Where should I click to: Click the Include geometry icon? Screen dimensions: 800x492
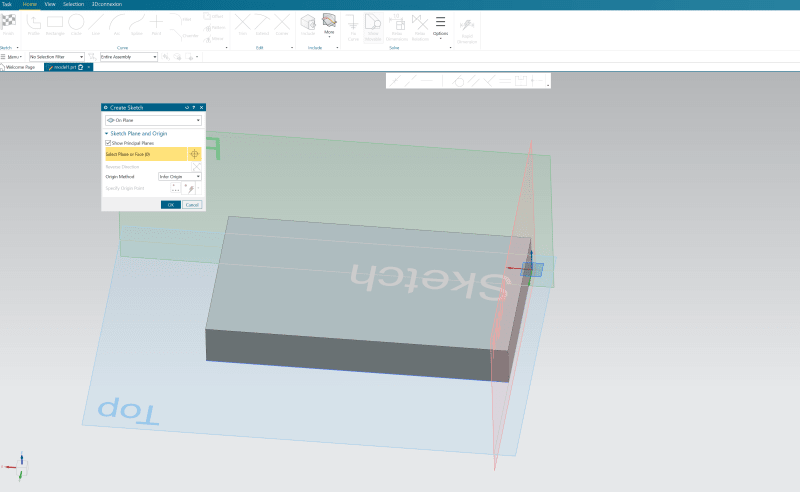click(308, 22)
